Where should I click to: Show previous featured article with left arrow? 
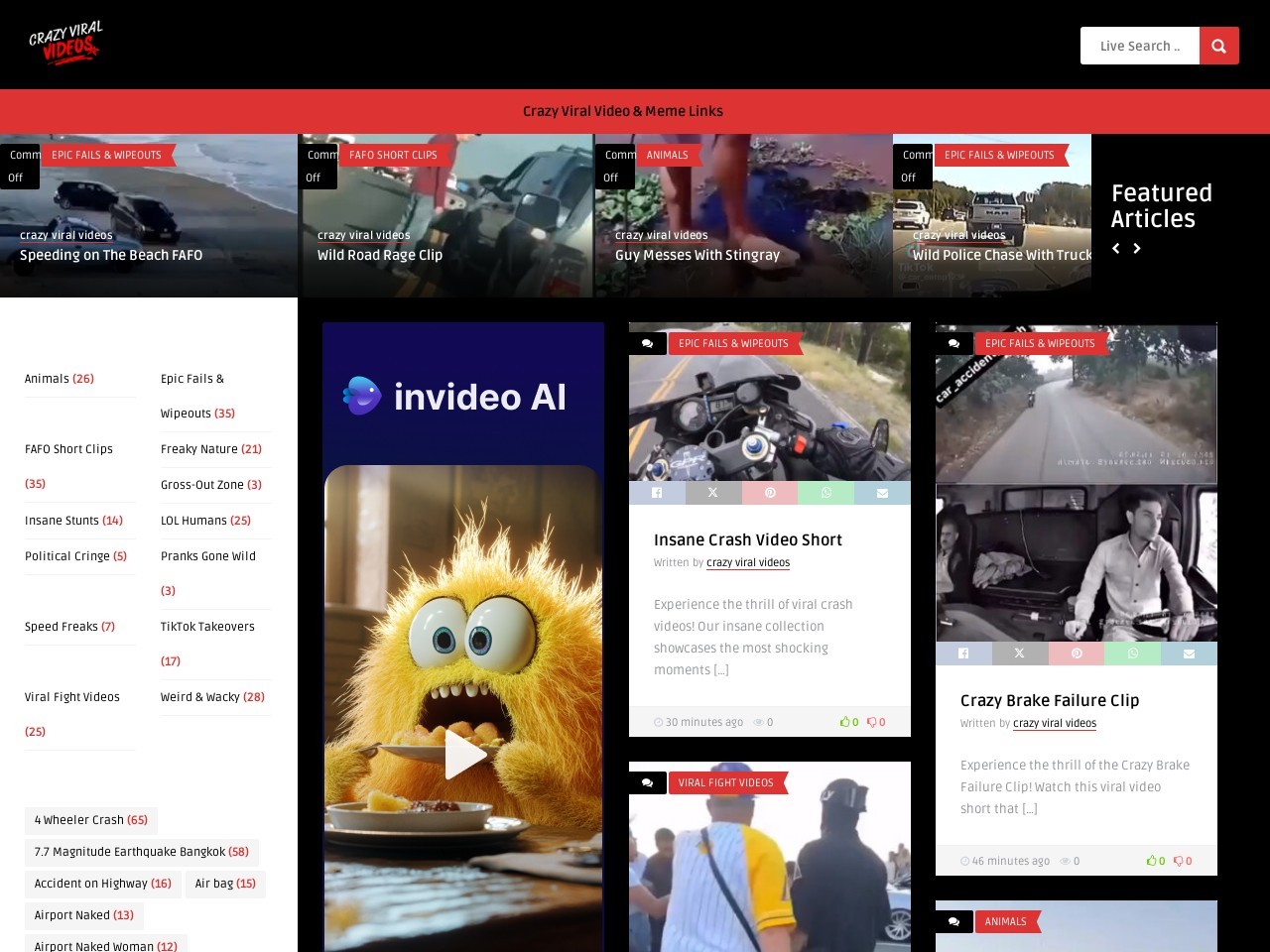coord(1116,249)
